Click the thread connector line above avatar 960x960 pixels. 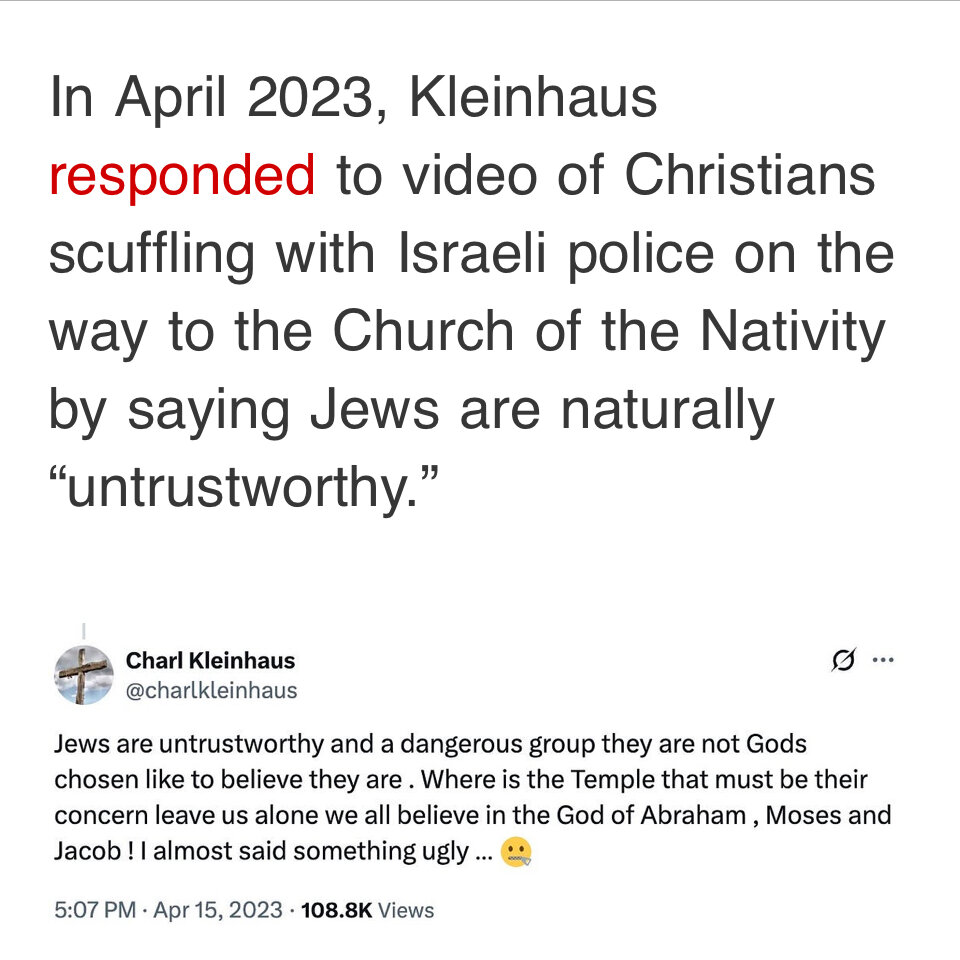83,632
